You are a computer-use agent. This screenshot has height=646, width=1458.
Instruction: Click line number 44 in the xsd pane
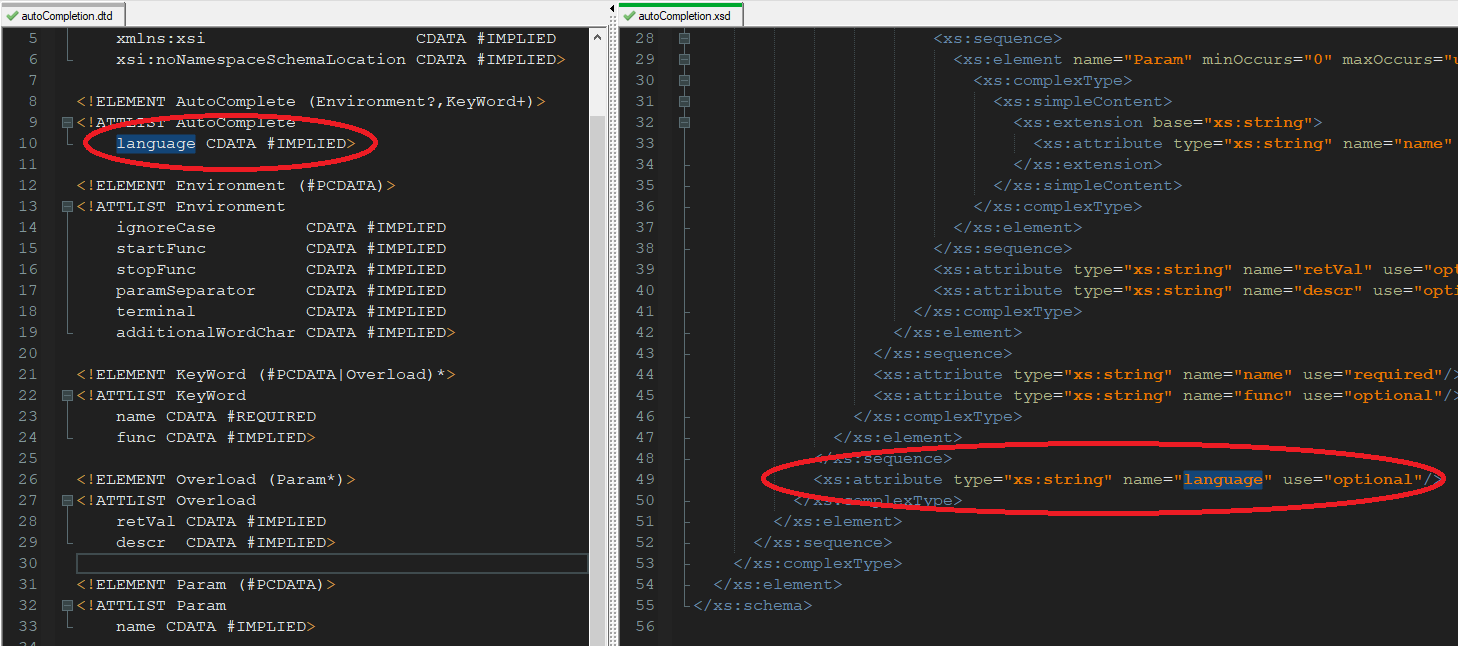pos(645,374)
